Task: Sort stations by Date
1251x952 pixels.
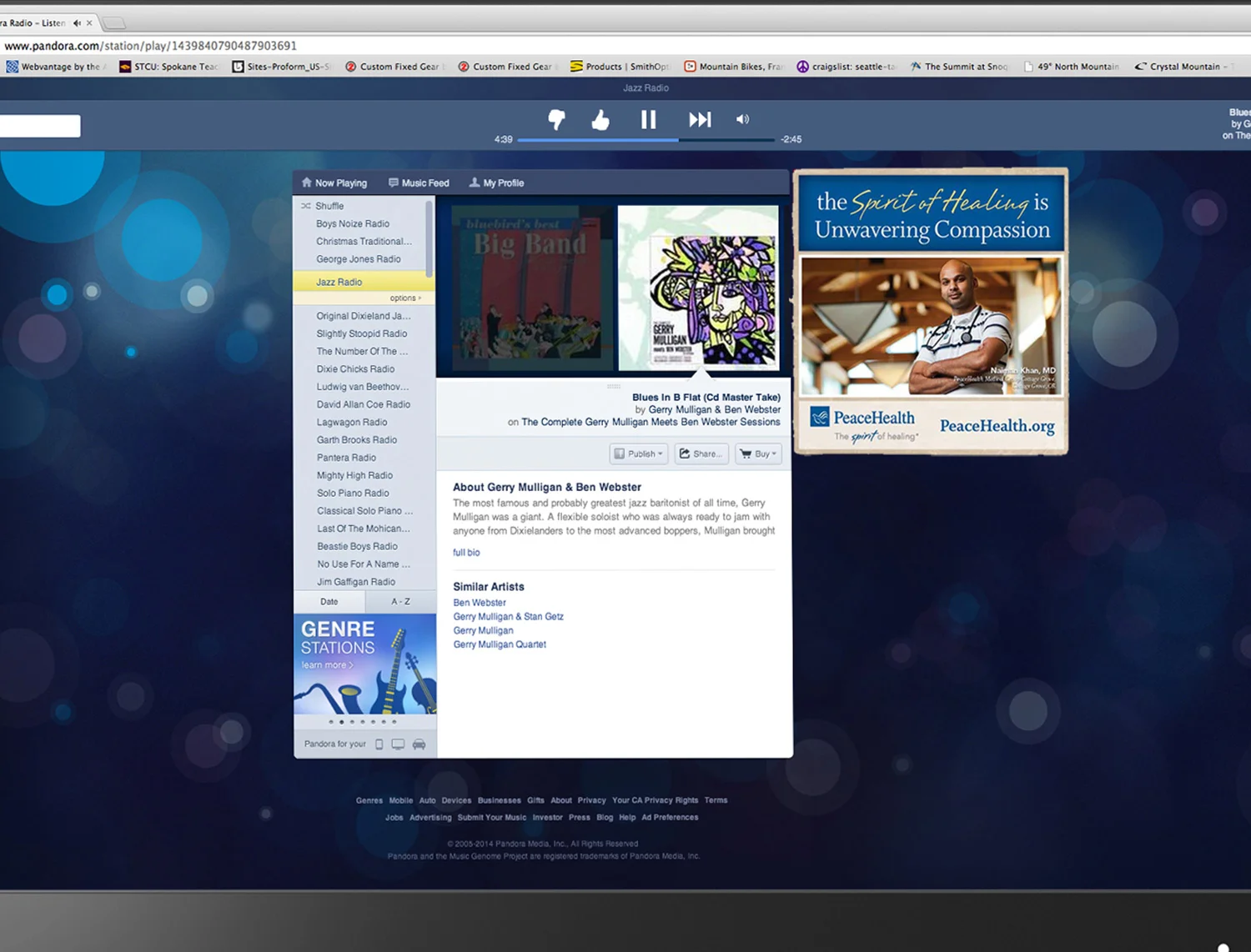Action: point(329,602)
